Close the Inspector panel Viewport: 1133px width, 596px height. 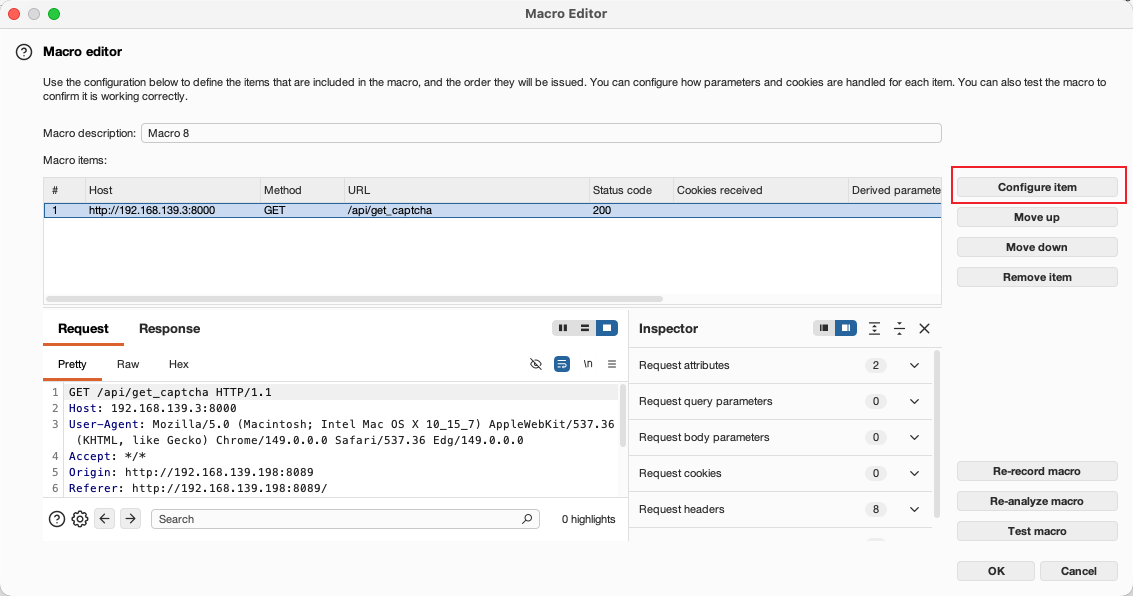(x=924, y=329)
